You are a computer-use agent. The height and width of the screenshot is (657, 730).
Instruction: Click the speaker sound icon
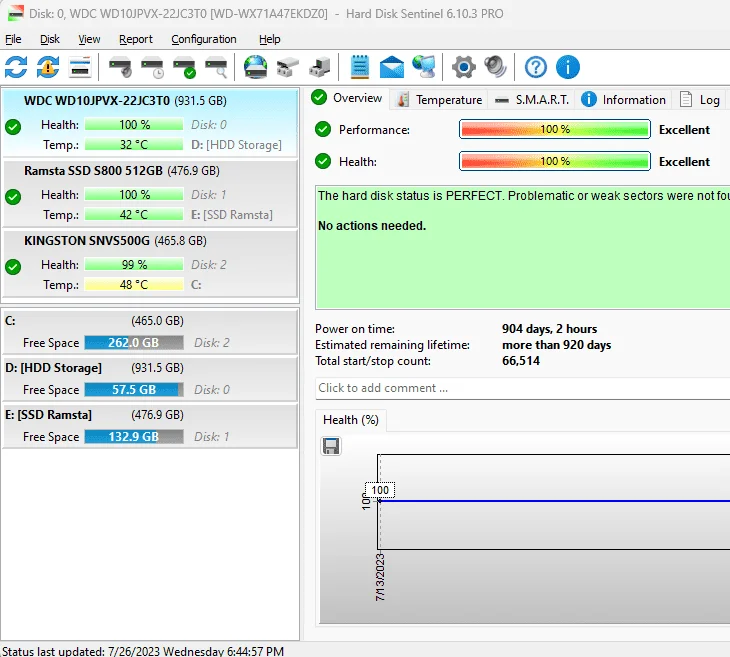click(x=495, y=67)
